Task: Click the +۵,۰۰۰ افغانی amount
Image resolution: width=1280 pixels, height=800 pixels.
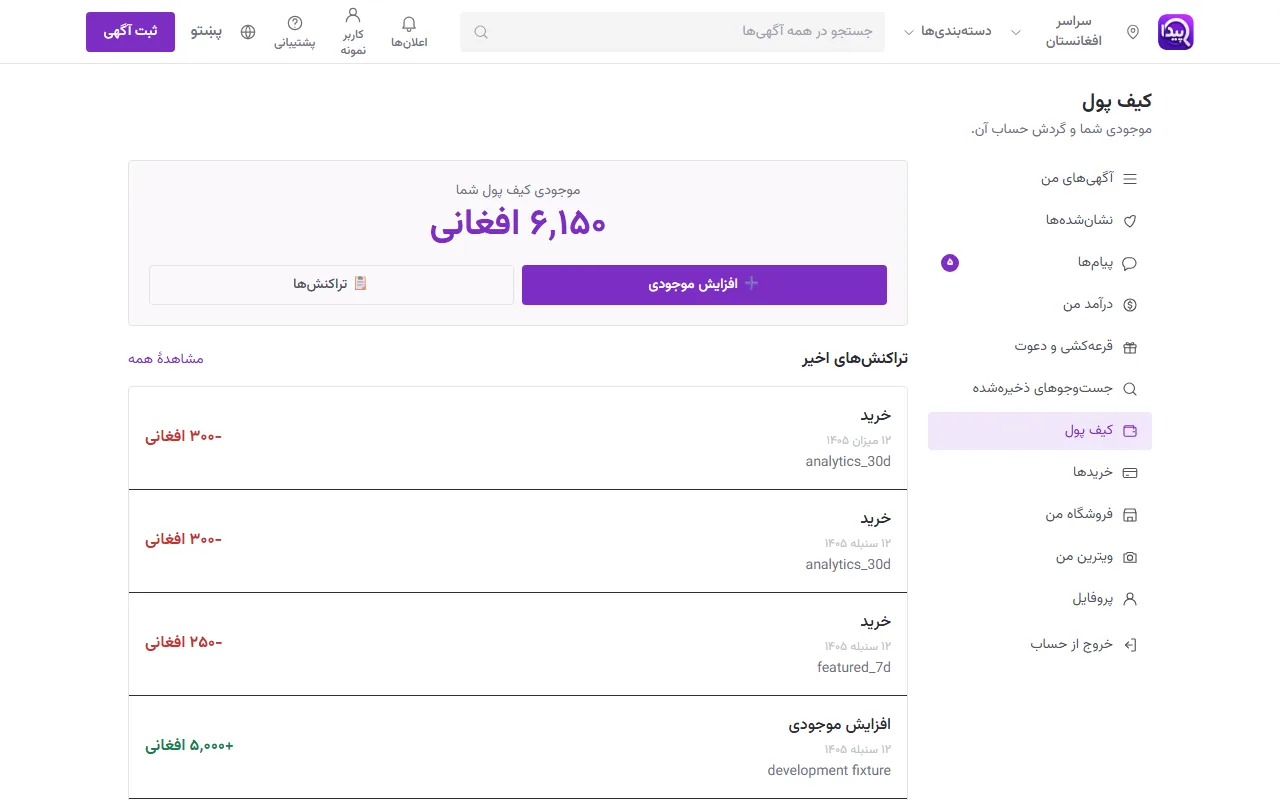Action: click(x=189, y=746)
